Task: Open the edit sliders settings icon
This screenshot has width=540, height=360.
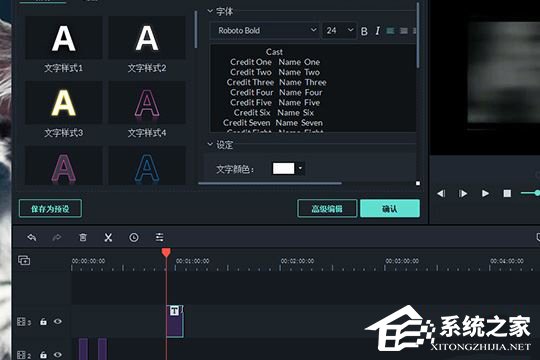Action: point(159,237)
